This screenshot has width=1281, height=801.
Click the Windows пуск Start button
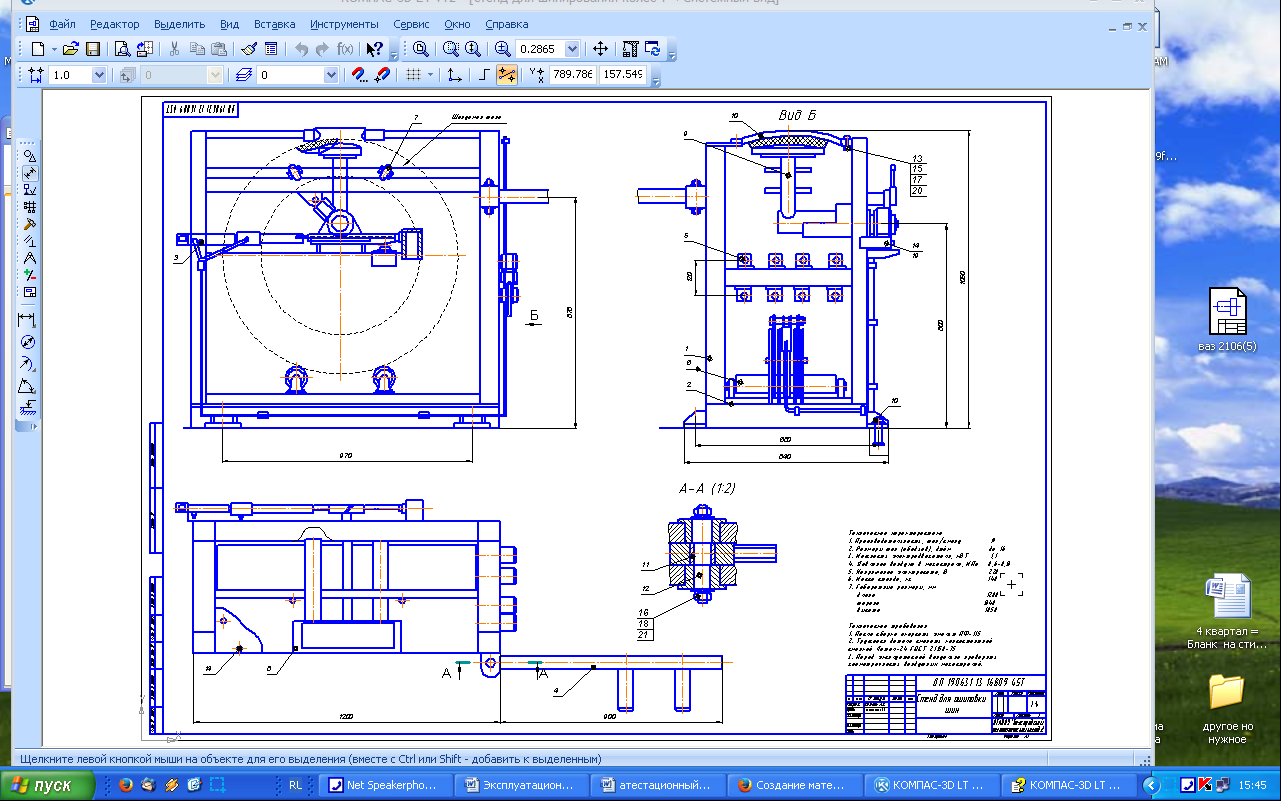[47, 785]
